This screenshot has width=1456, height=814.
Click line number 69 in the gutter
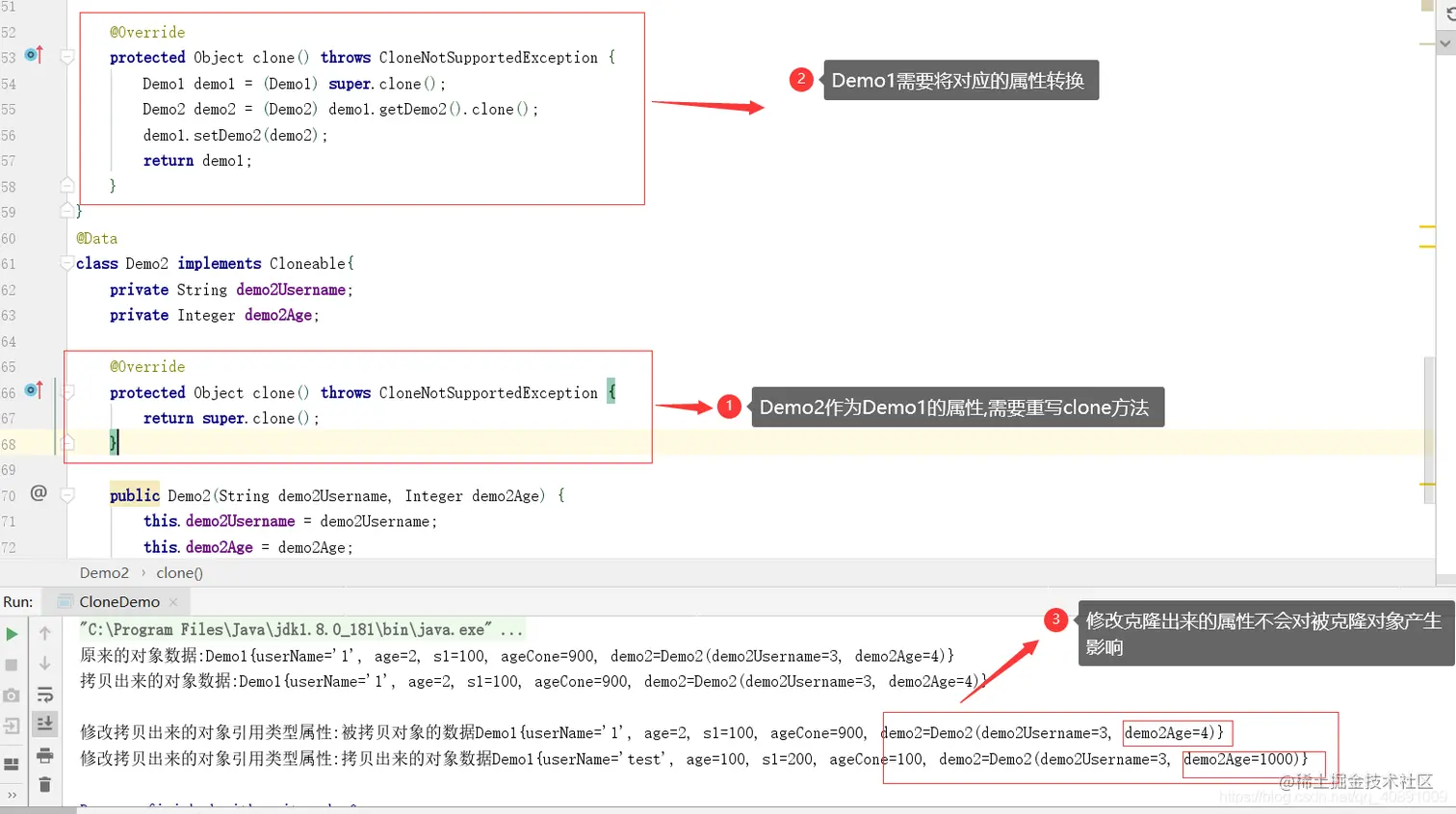click(x=9, y=469)
